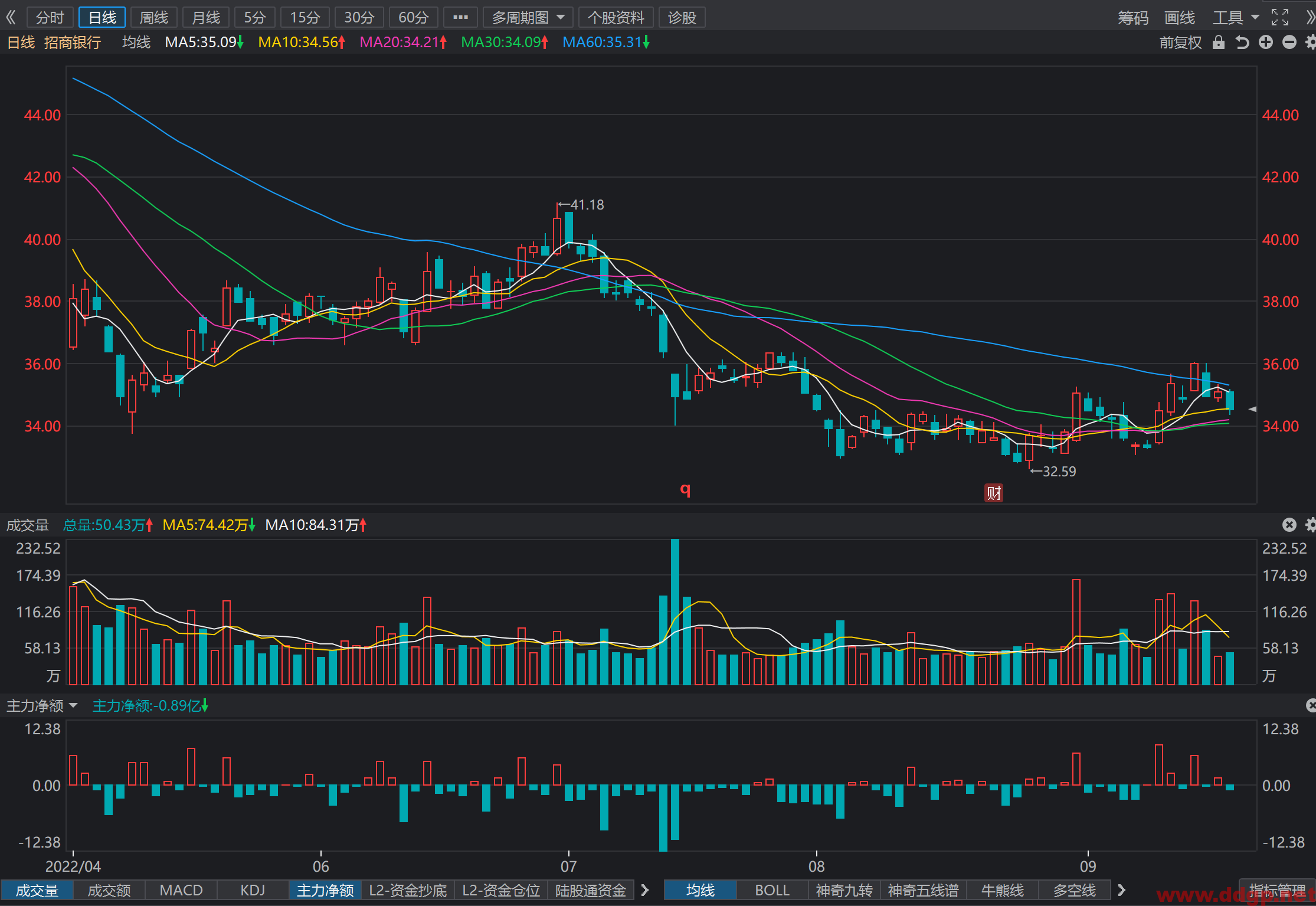Expand the 多周期图 dropdown
This screenshot has width=1316, height=906.
pos(528,17)
